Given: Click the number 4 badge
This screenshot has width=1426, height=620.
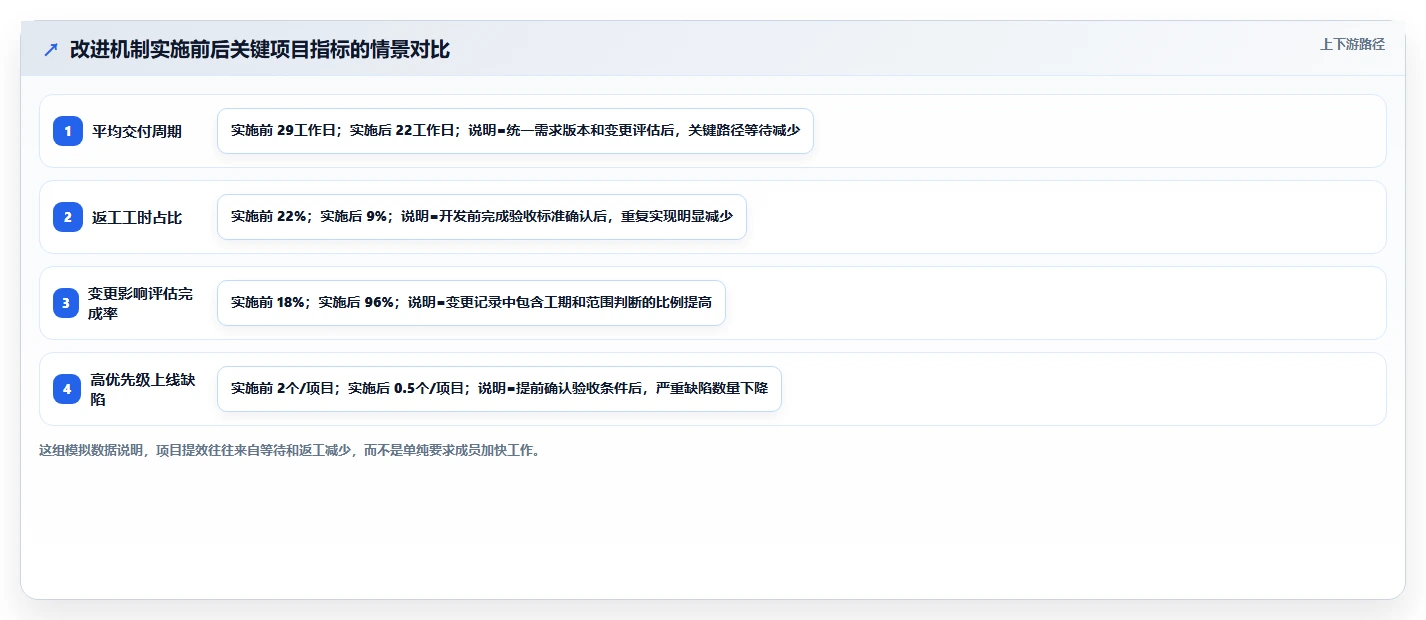Looking at the screenshot, I should pos(67,389).
